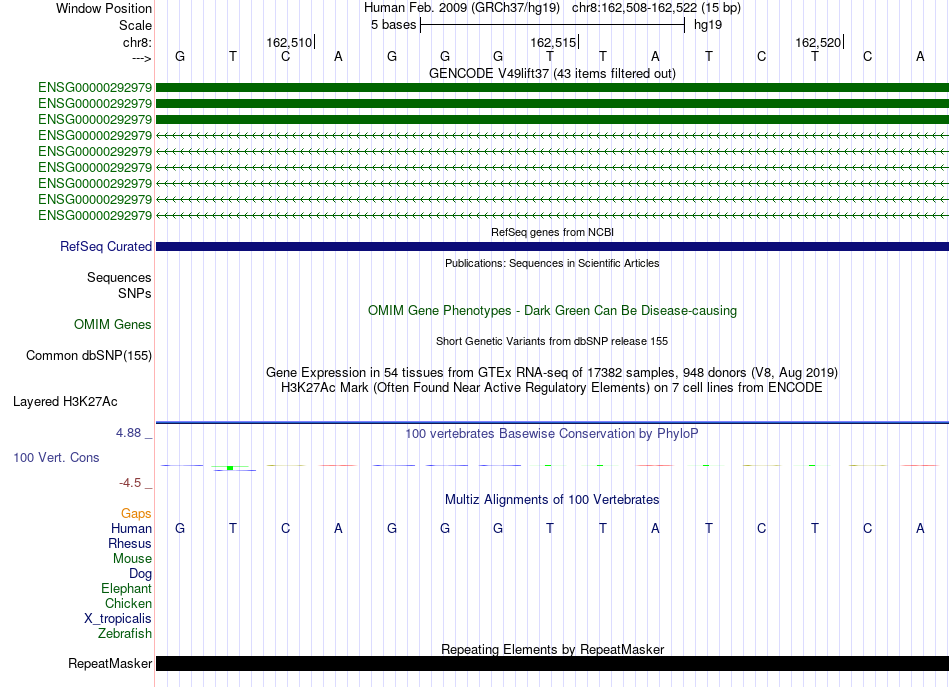Click the -4.5 lower PhyloP scale value

tap(130, 482)
